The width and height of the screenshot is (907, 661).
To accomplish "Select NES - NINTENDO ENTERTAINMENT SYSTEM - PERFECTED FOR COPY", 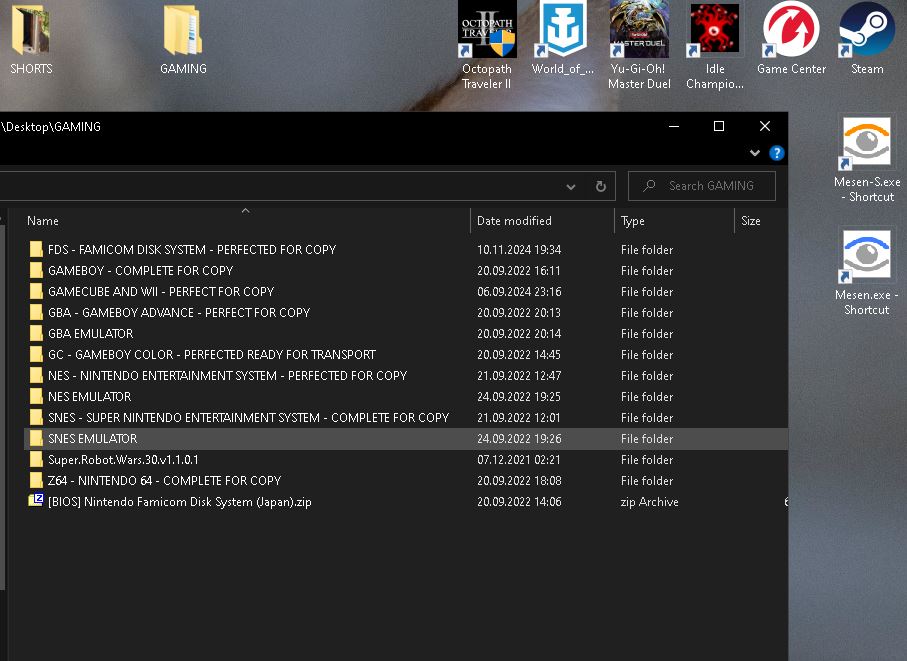I will pyautogui.click(x=227, y=375).
